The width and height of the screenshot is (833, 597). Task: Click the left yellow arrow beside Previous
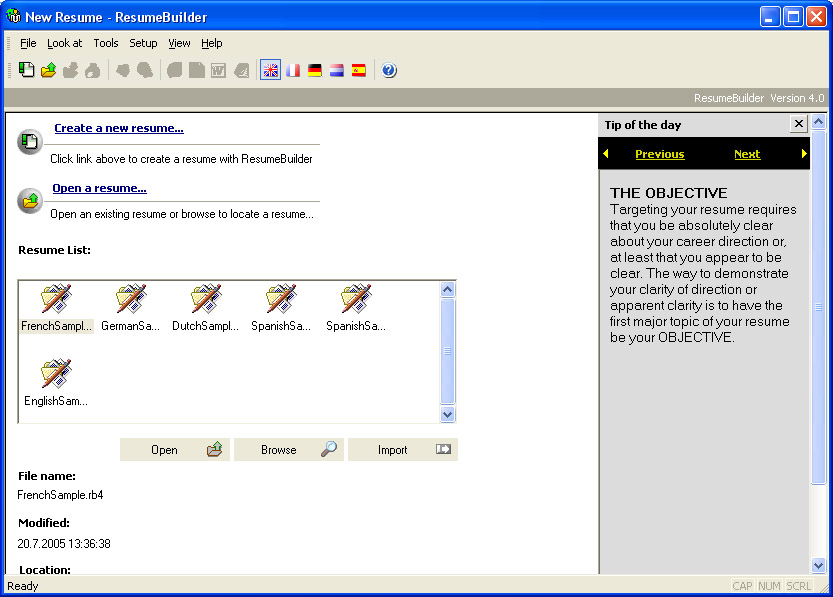pos(606,153)
